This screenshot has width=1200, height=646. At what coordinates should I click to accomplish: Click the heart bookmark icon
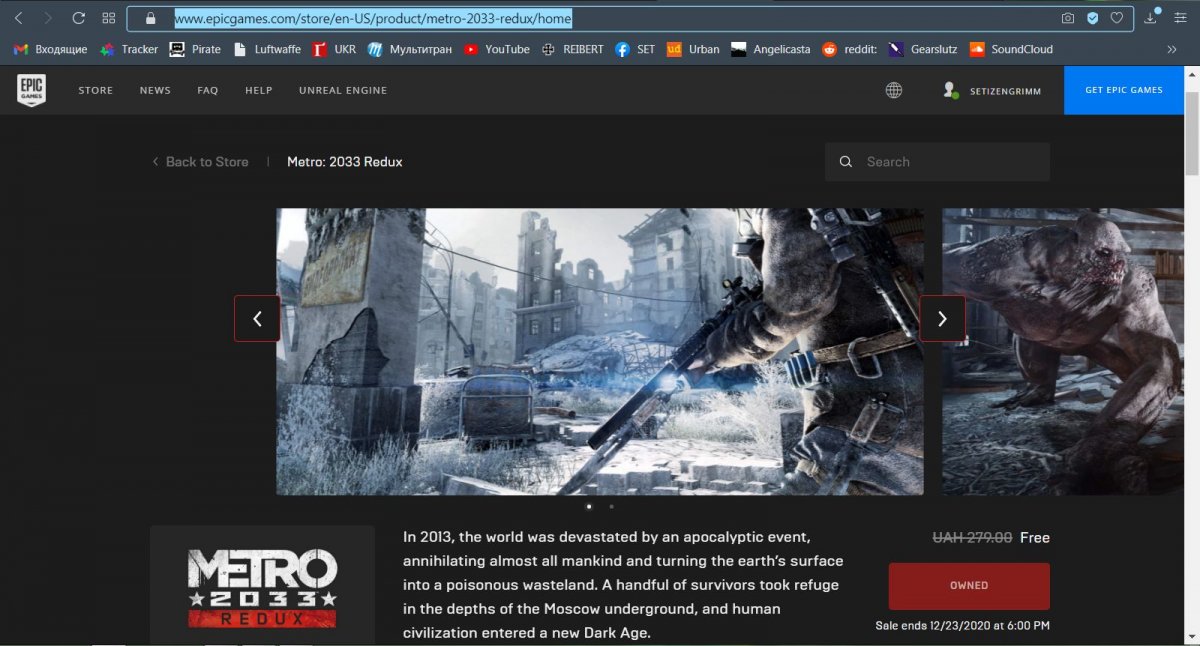[x=1117, y=18]
